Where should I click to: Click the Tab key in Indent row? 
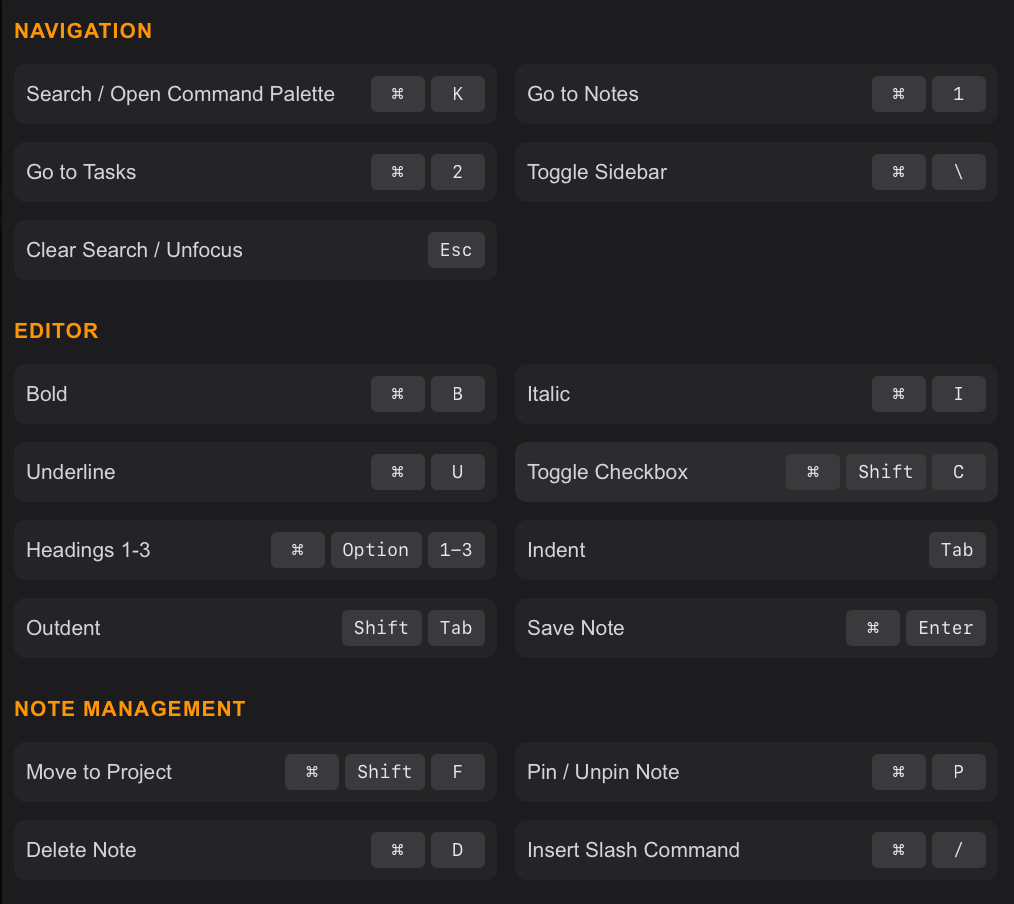pyautogui.click(x=956, y=550)
